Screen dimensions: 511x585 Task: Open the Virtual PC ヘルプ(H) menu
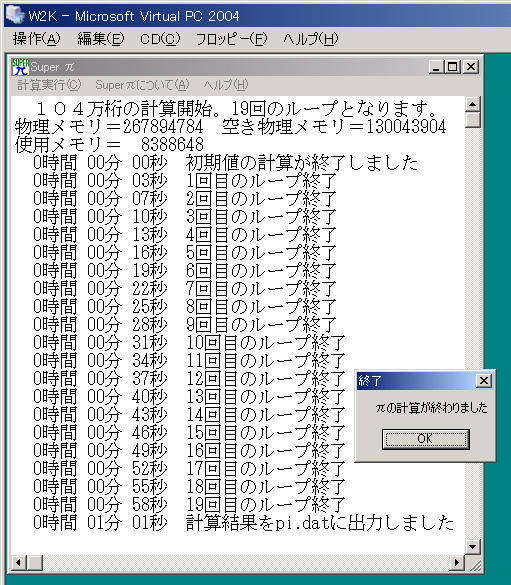tap(311, 39)
